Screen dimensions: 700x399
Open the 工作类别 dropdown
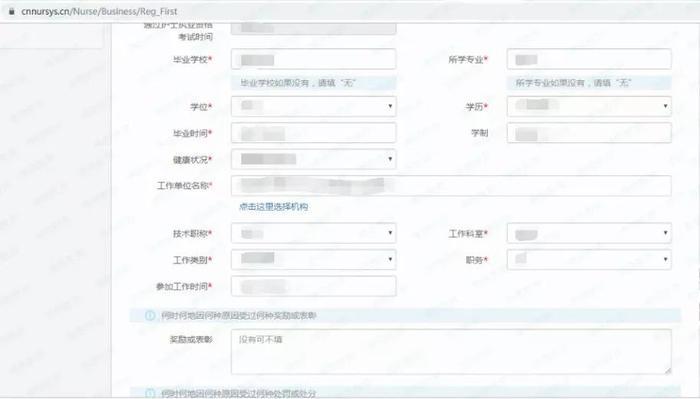tap(313, 259)
